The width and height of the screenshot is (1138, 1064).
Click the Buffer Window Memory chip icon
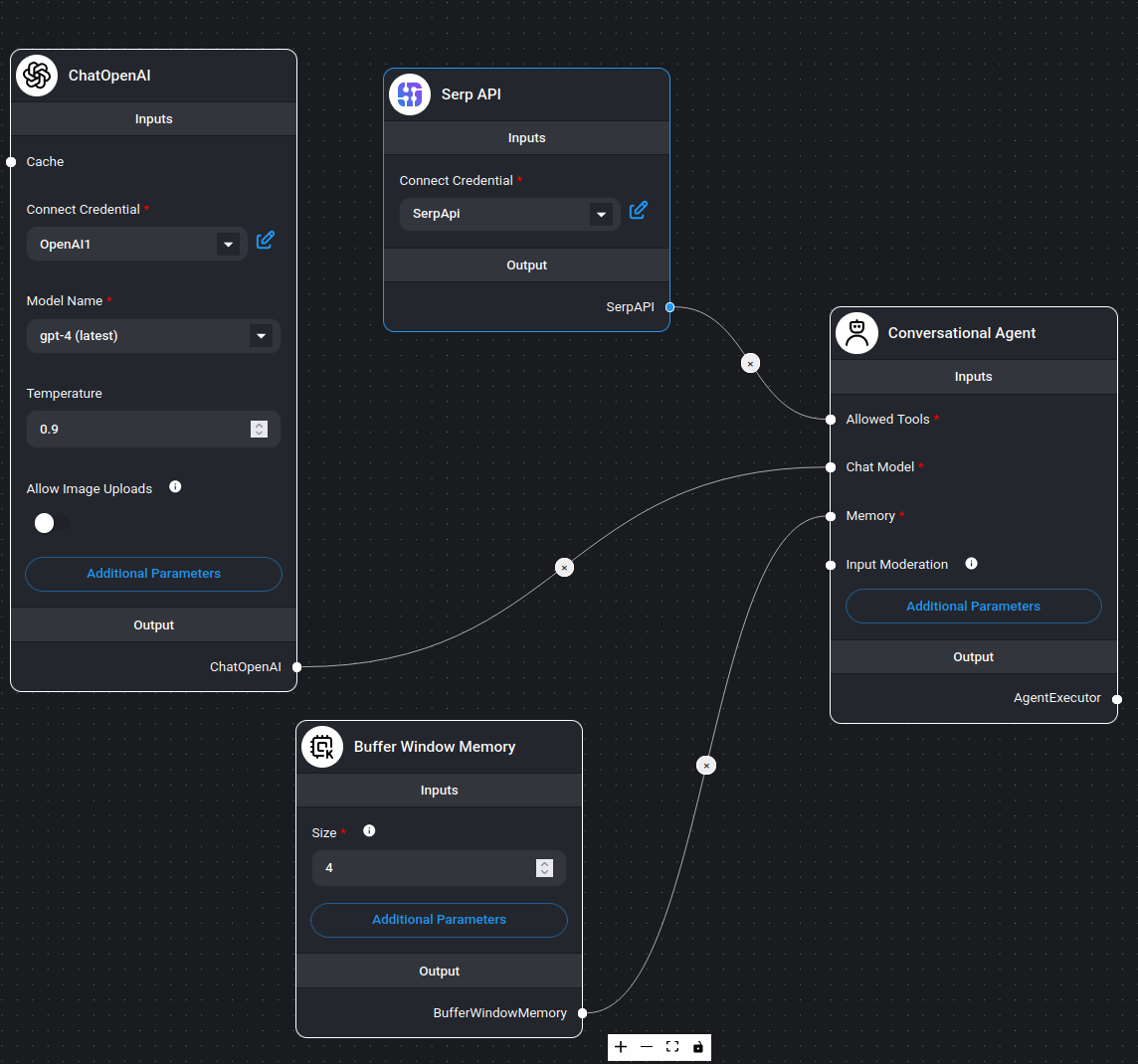click(x=322, y=747)
